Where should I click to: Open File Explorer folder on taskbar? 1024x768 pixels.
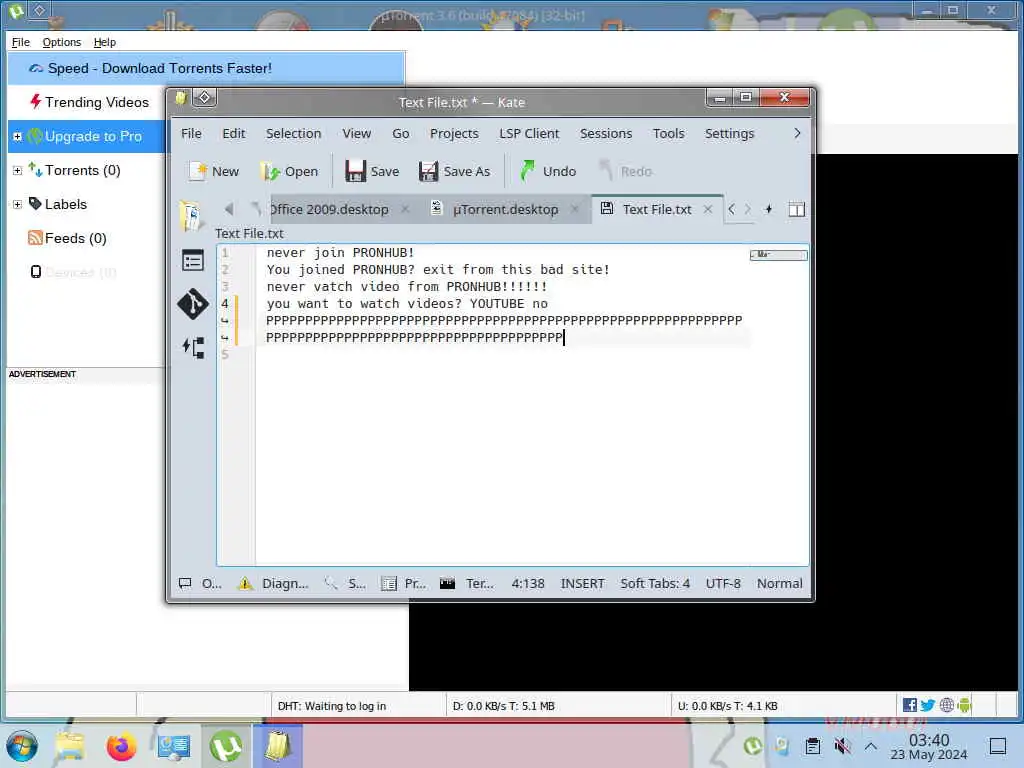[70, 746]
